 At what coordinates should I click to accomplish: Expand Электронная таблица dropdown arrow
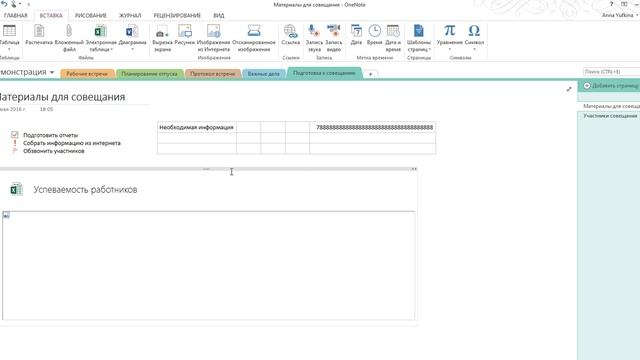pos(111,49)
